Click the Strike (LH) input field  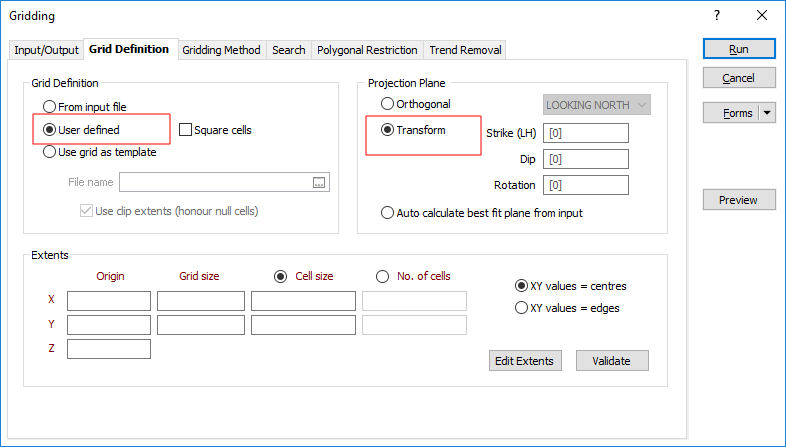point(585,134)
